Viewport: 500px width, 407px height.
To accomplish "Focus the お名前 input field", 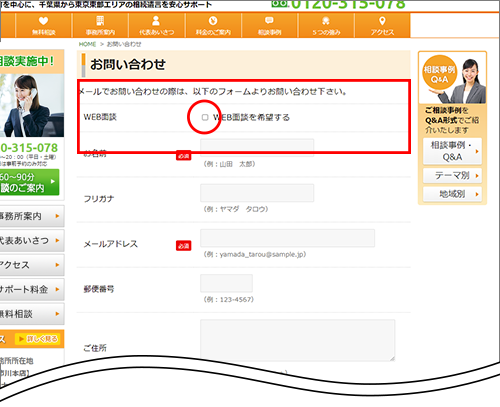I will pyautogui.click(x=257, y=148).
